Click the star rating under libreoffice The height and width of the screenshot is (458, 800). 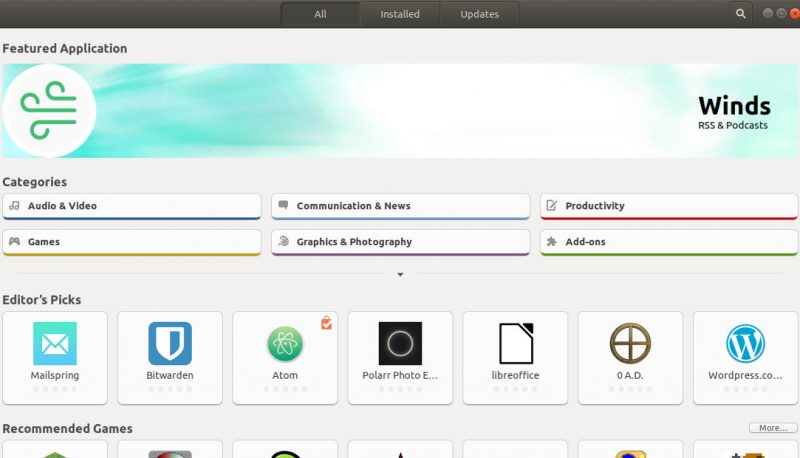coord(516,389)
